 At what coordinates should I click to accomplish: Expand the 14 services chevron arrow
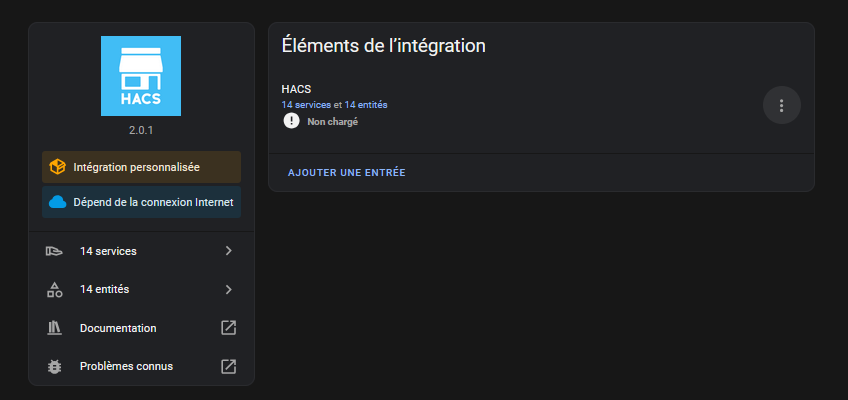tap(229, 251)
